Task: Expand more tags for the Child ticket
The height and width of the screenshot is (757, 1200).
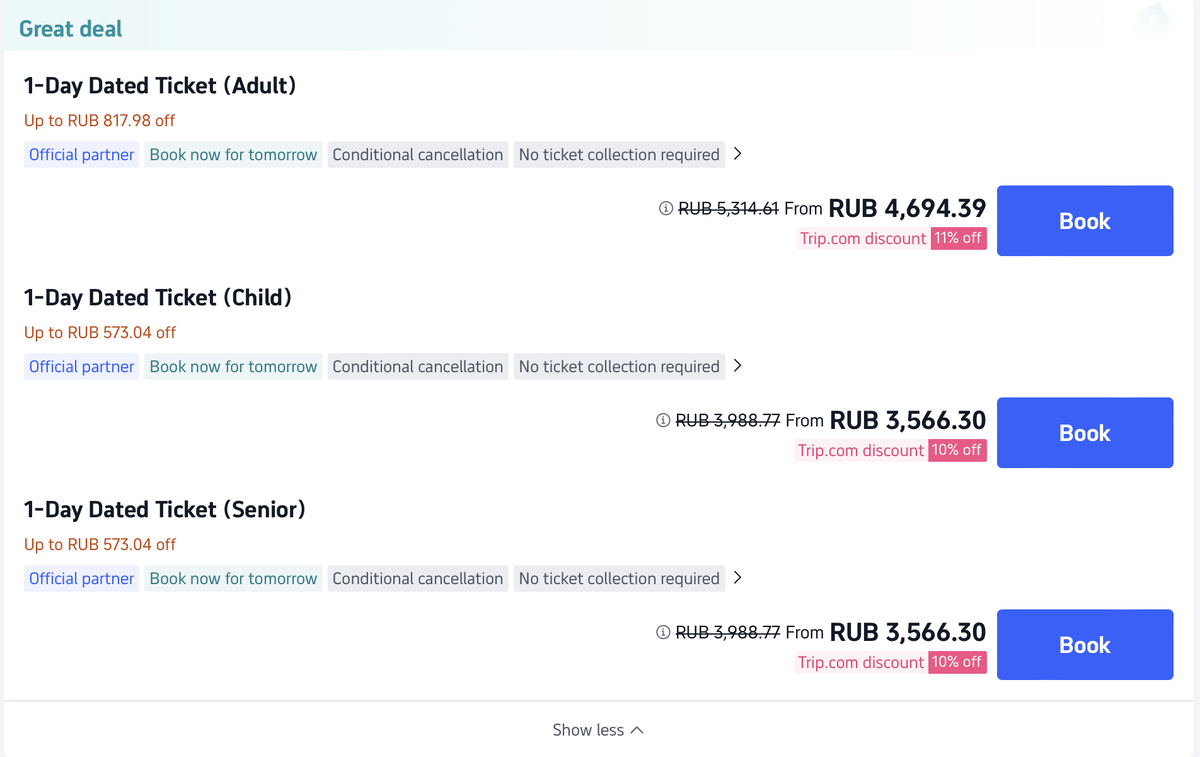Action: [x=737, y=366]
